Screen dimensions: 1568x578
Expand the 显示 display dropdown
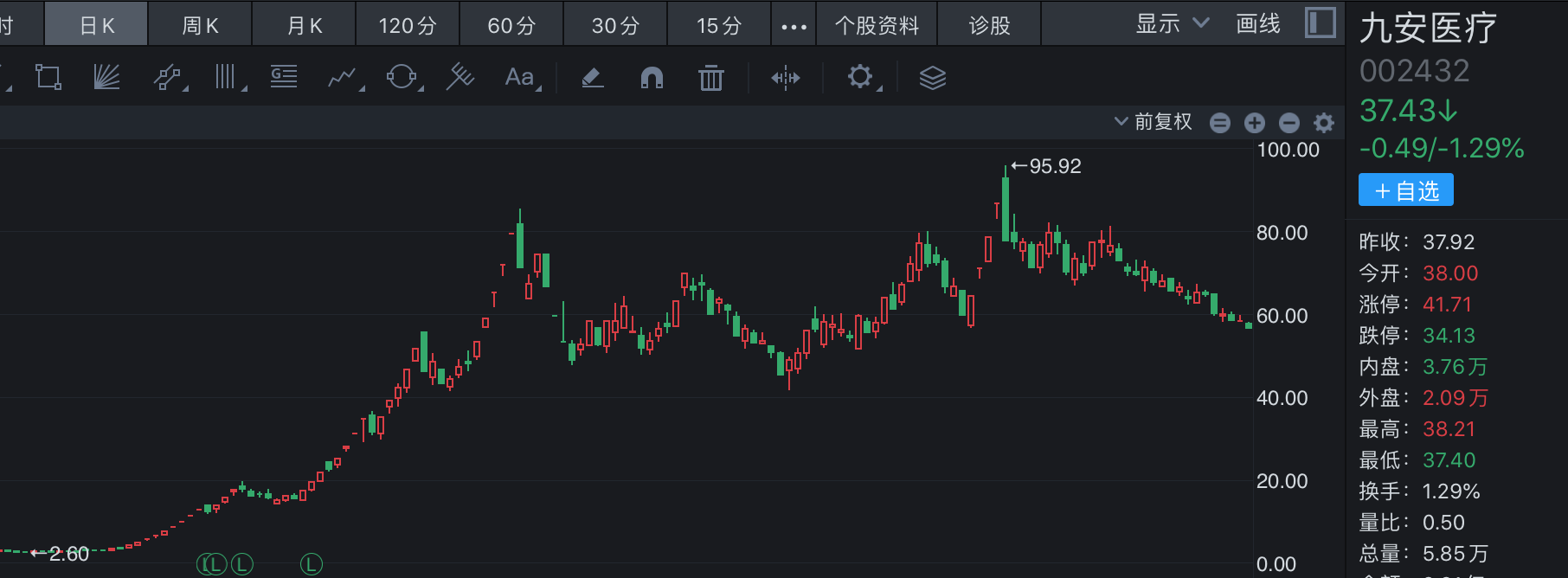coord(1172,24)
